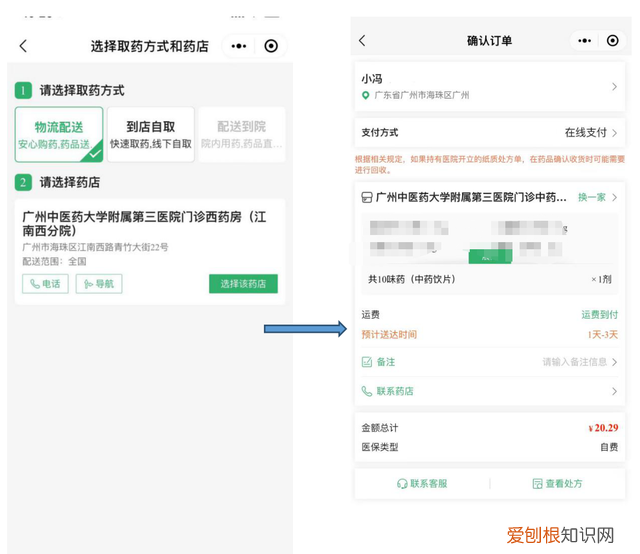The width and height of the screenshot is (640, 554).
Task: Click headset icon beside 联系客服
Action: [x=402, y=484]
